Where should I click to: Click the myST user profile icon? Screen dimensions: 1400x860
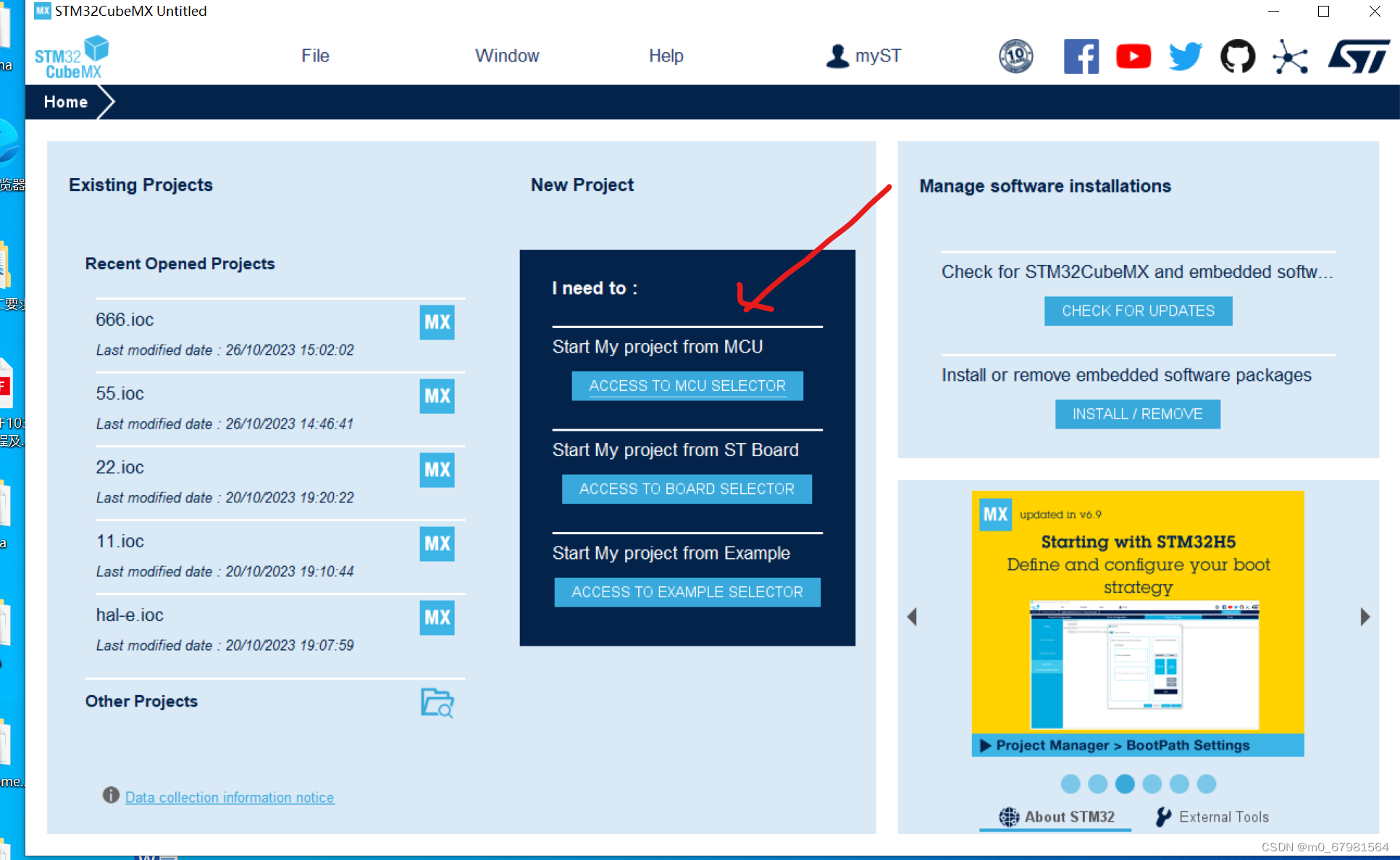coord(837,56)
